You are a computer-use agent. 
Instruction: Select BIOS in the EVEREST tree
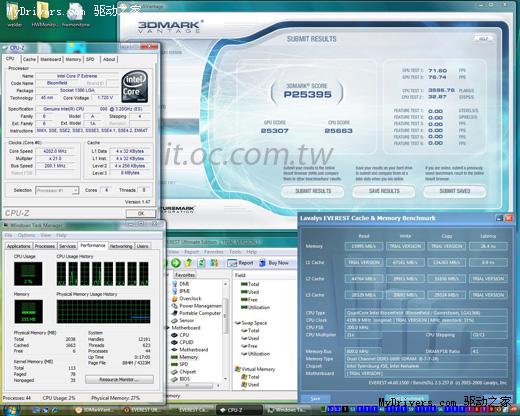(184, 379)
